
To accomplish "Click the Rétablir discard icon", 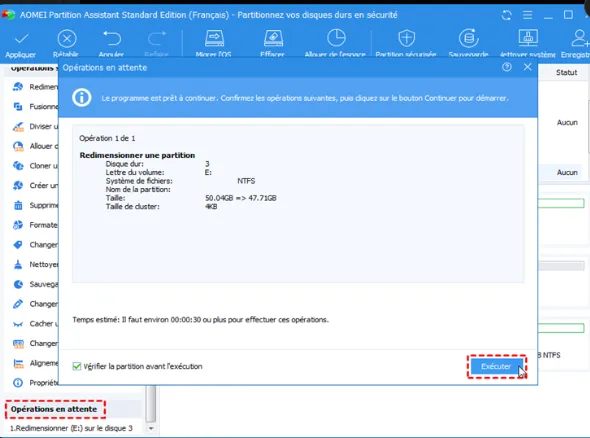I will click(67, 39).
